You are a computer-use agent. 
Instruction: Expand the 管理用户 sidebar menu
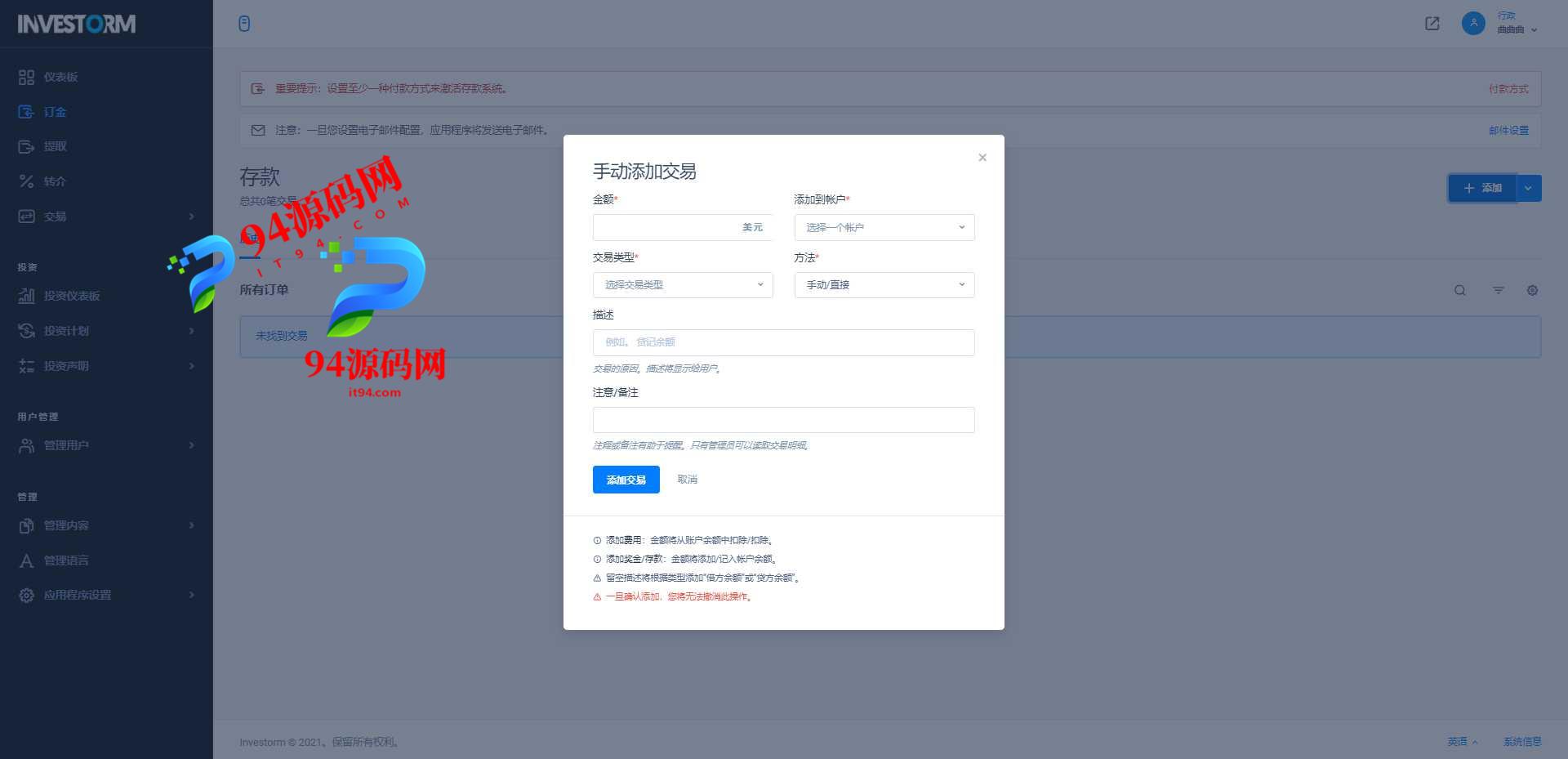point(106,445)
